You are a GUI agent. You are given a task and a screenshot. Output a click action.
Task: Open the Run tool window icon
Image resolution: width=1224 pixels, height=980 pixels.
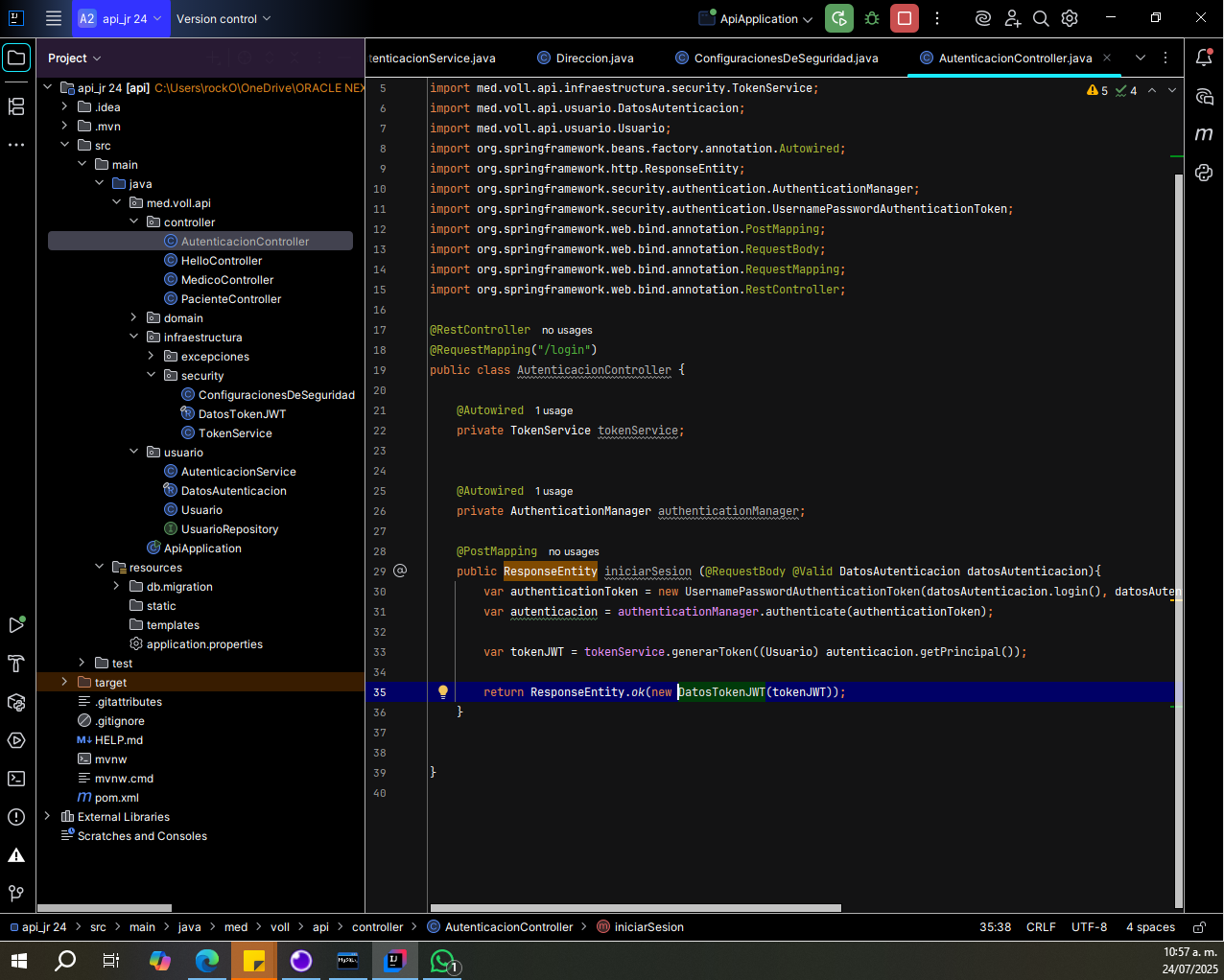16,625
